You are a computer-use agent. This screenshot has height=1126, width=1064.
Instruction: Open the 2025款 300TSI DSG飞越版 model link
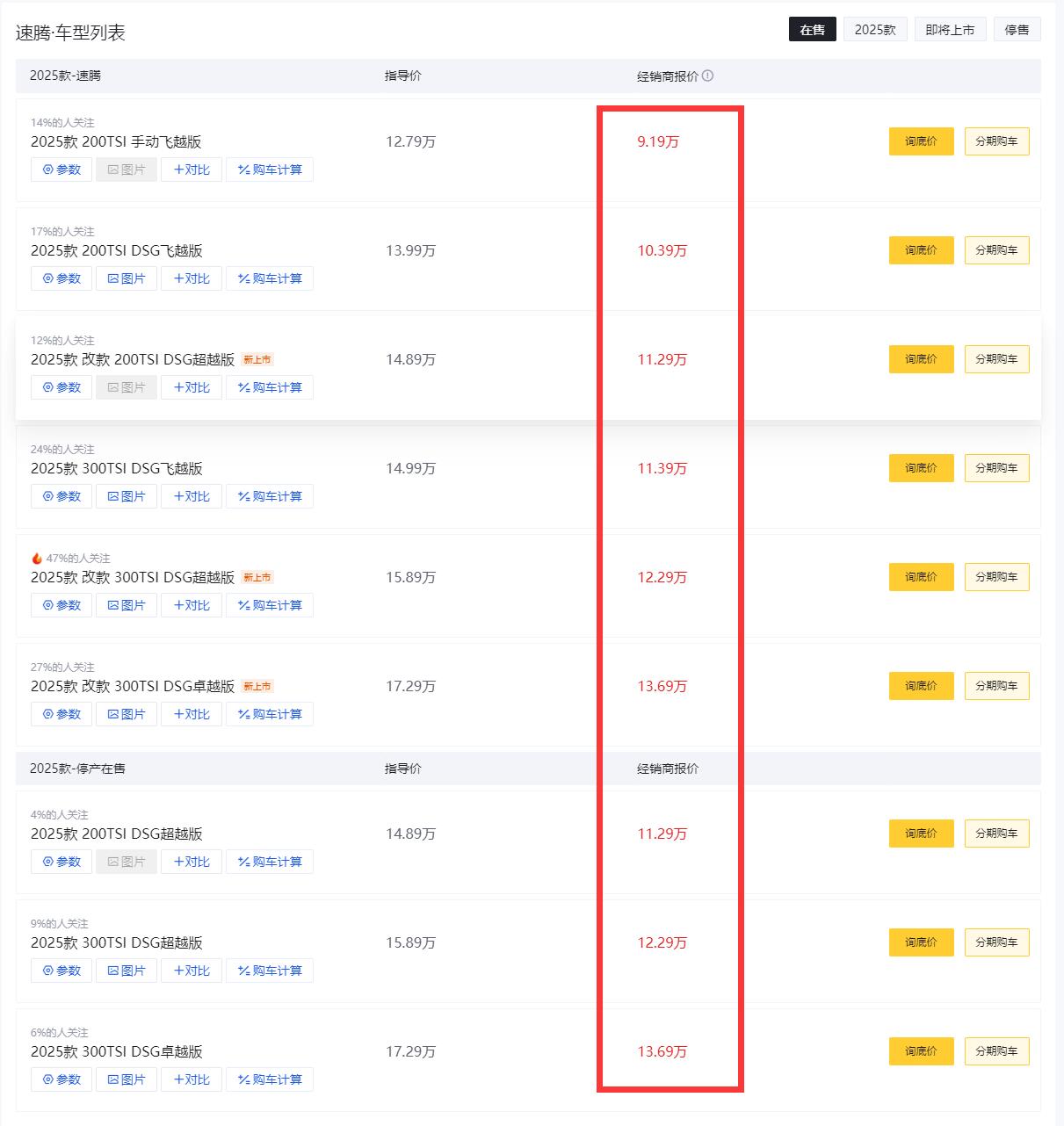point(117,468)
